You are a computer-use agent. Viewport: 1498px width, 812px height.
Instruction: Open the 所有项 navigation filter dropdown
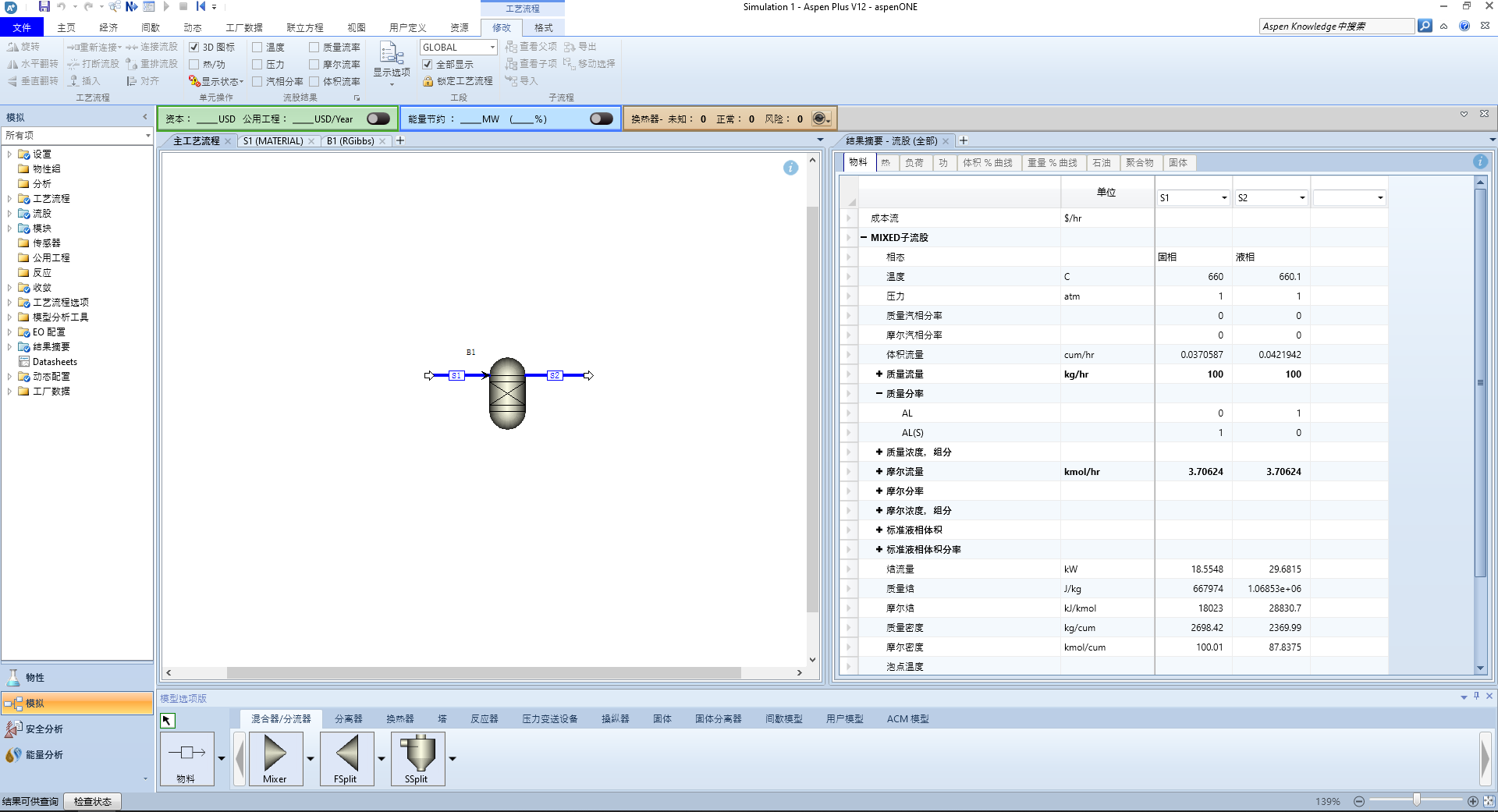[147, 136]
